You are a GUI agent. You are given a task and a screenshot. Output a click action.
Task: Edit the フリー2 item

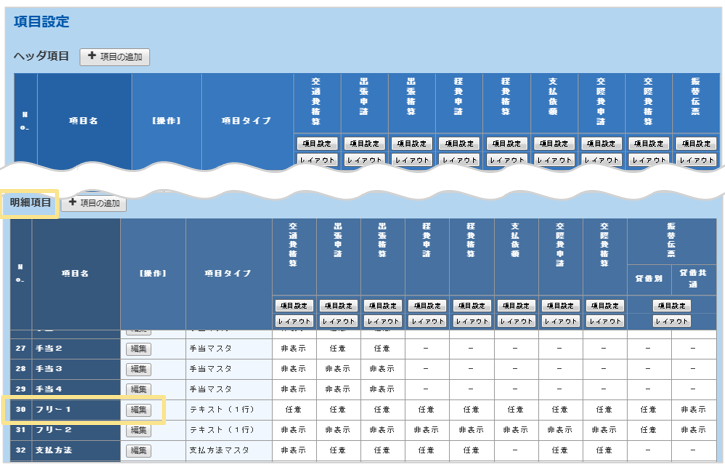pyautogui.click(x=137, y=430)
